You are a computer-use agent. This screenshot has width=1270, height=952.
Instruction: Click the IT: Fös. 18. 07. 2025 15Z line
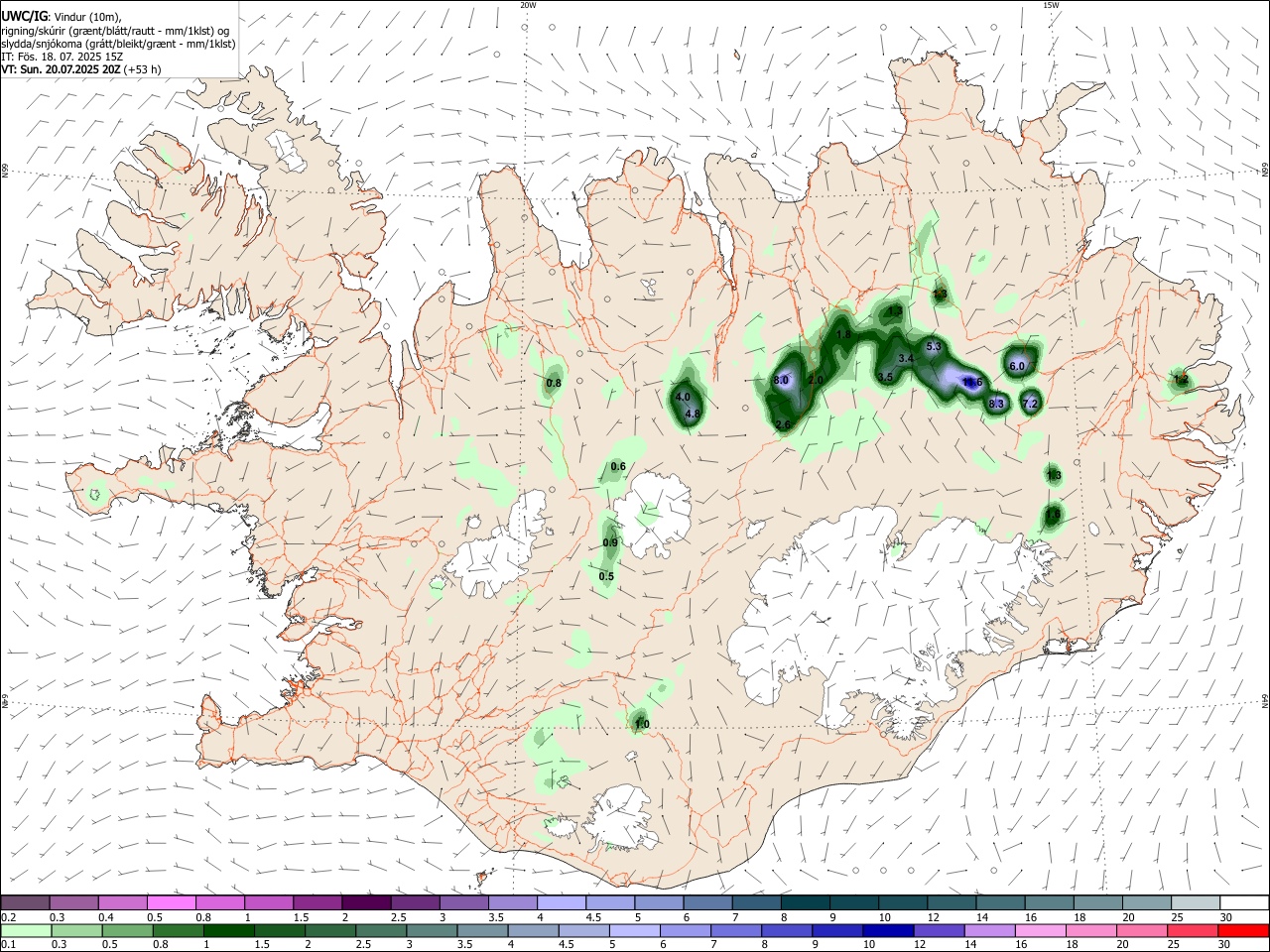click(x=63, y=58)
